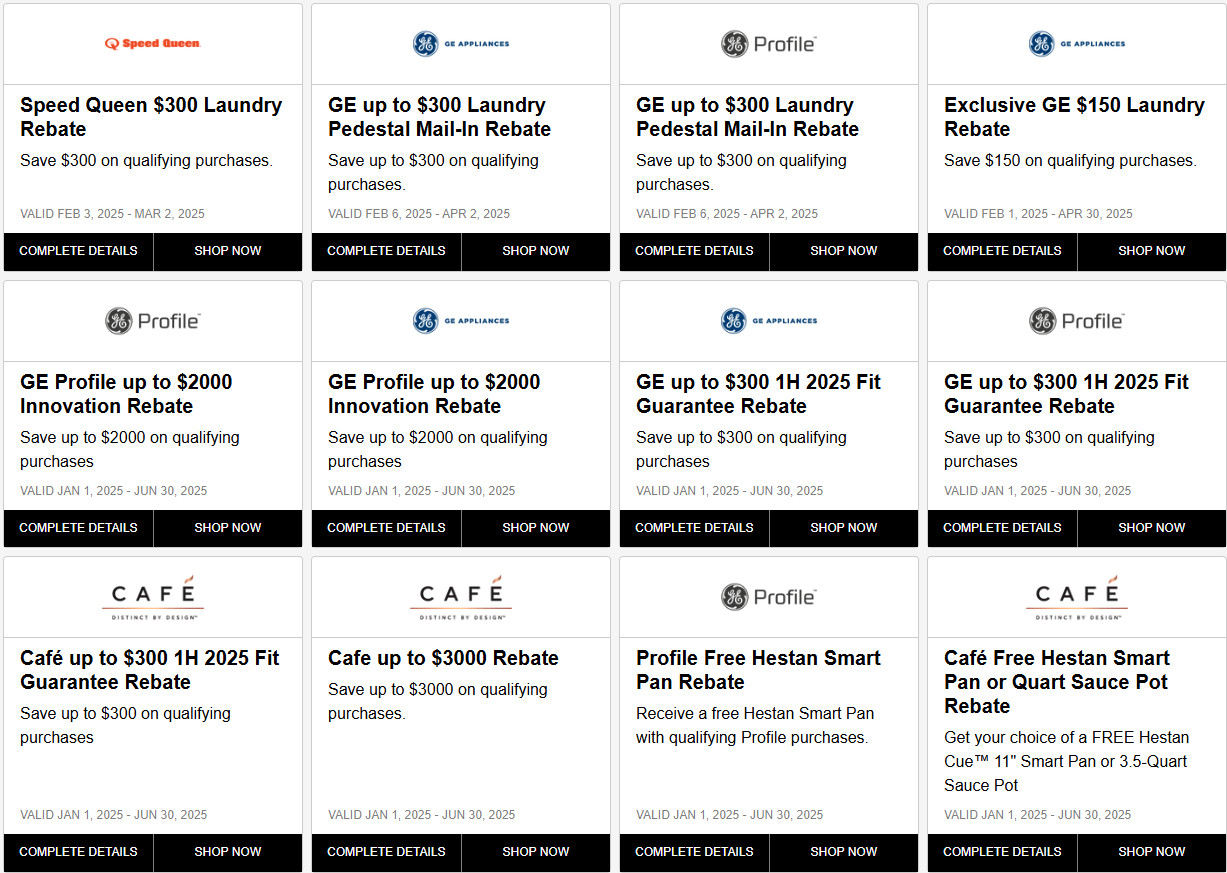Click valid date on Cafe up to $3000 Rebate card

coord(421,815)
